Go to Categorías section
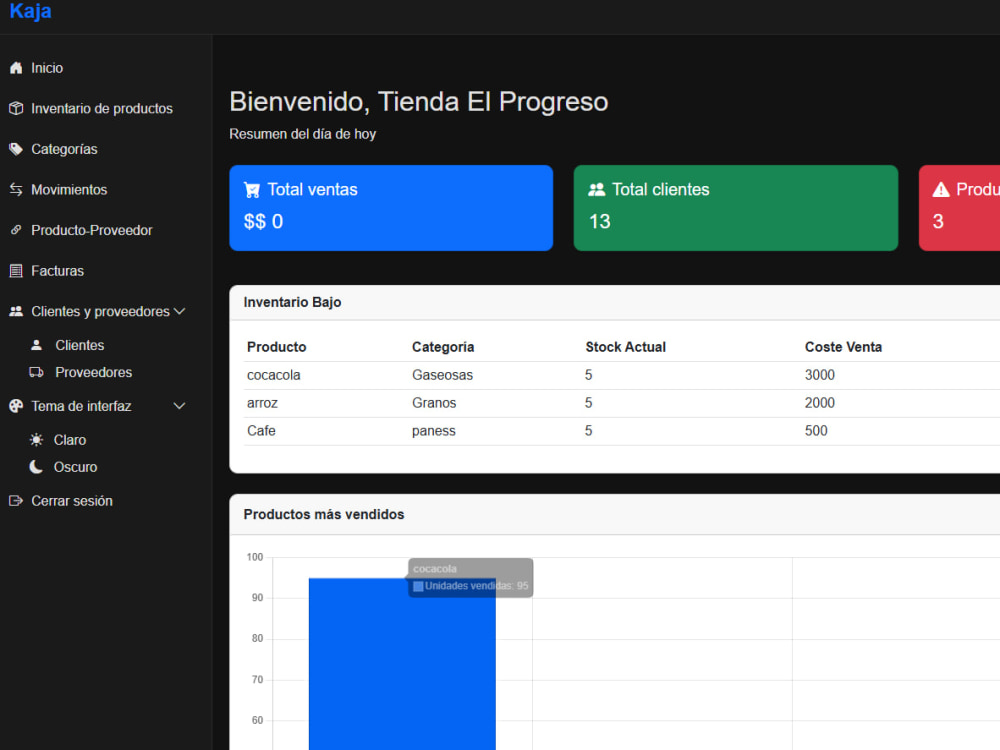Screen dimensions: 1000x750 [64, 149]
